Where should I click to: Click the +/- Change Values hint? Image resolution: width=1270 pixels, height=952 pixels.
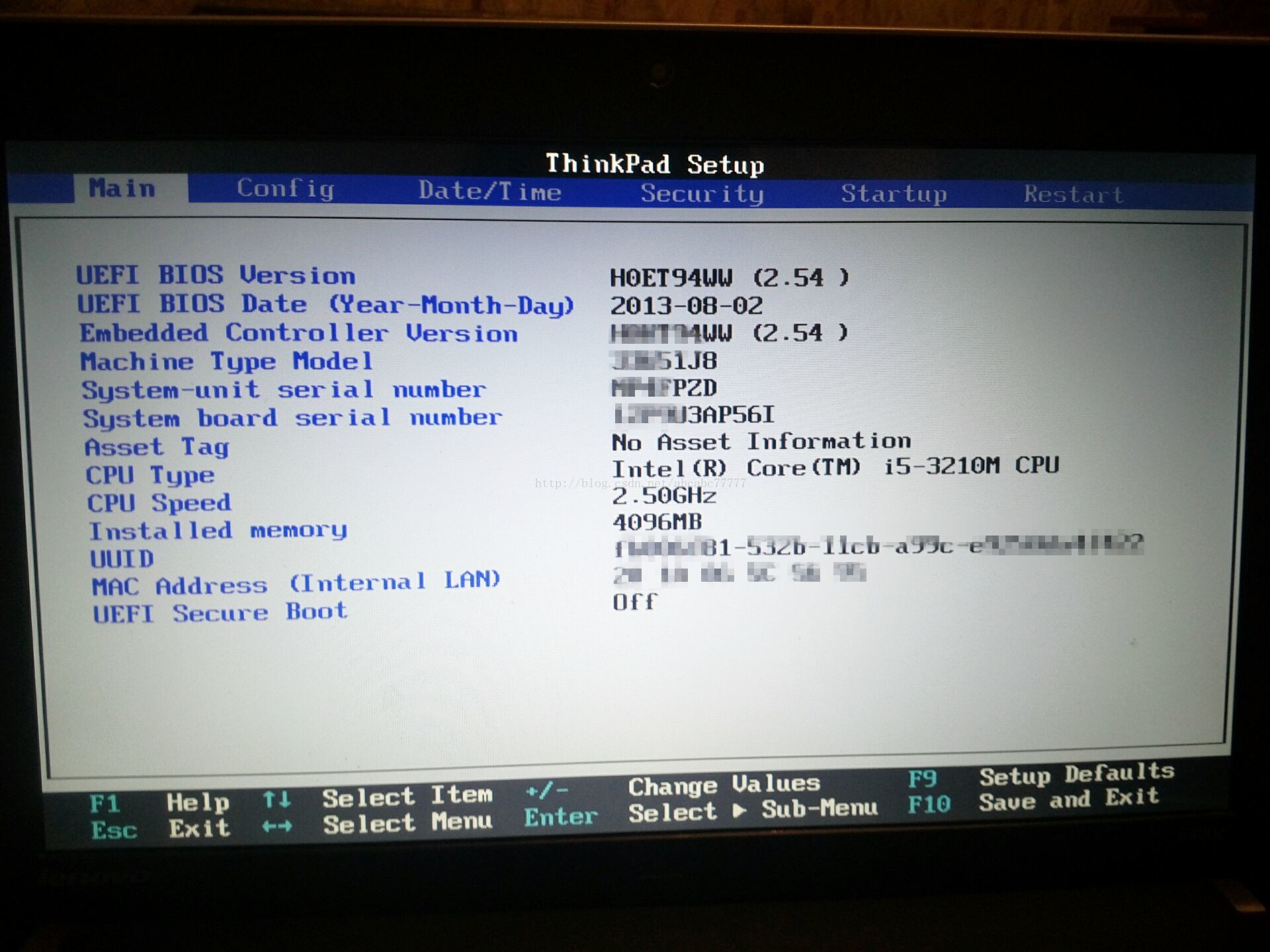672,787
